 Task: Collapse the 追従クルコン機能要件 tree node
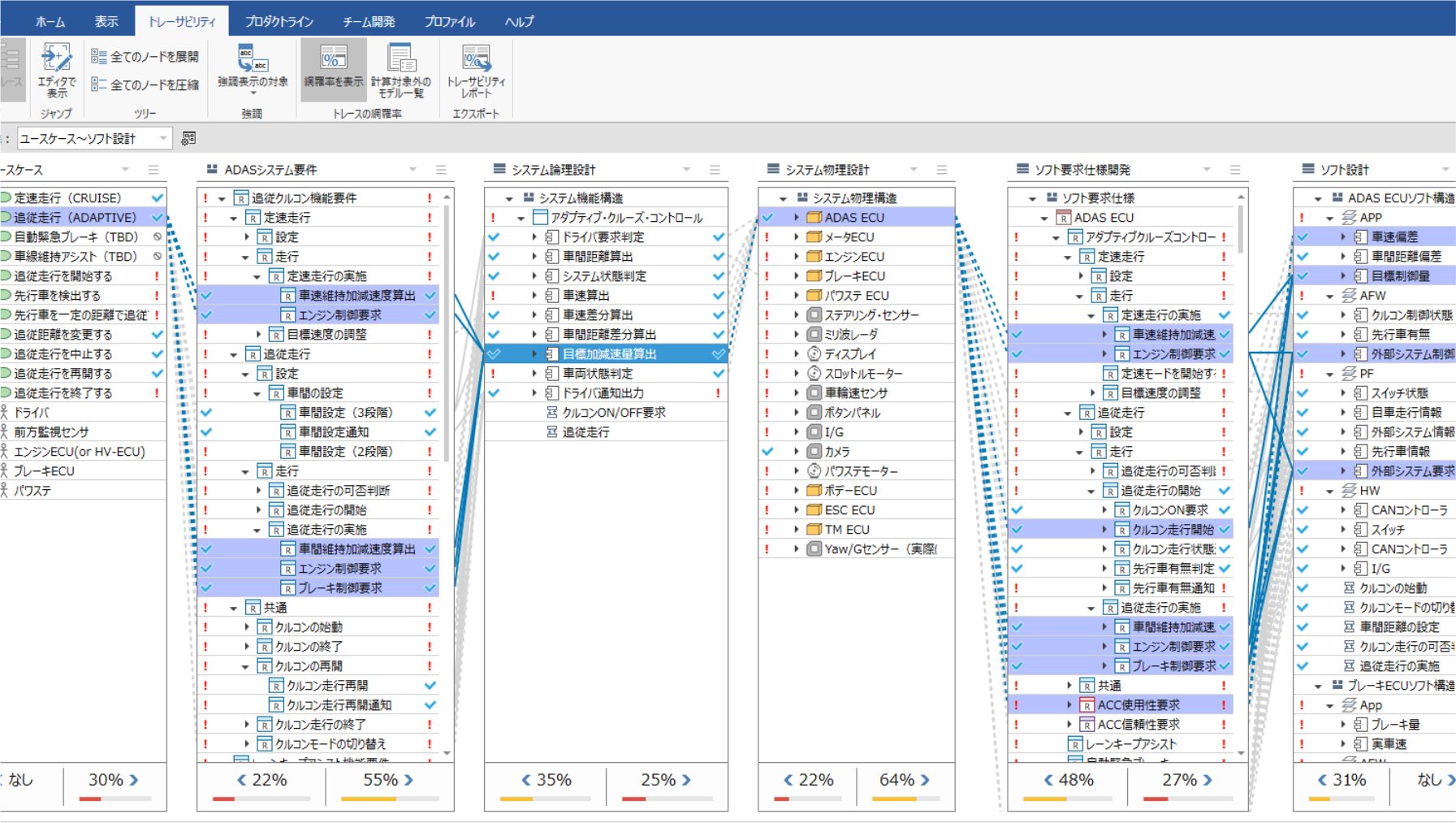(x=222, y=198)
